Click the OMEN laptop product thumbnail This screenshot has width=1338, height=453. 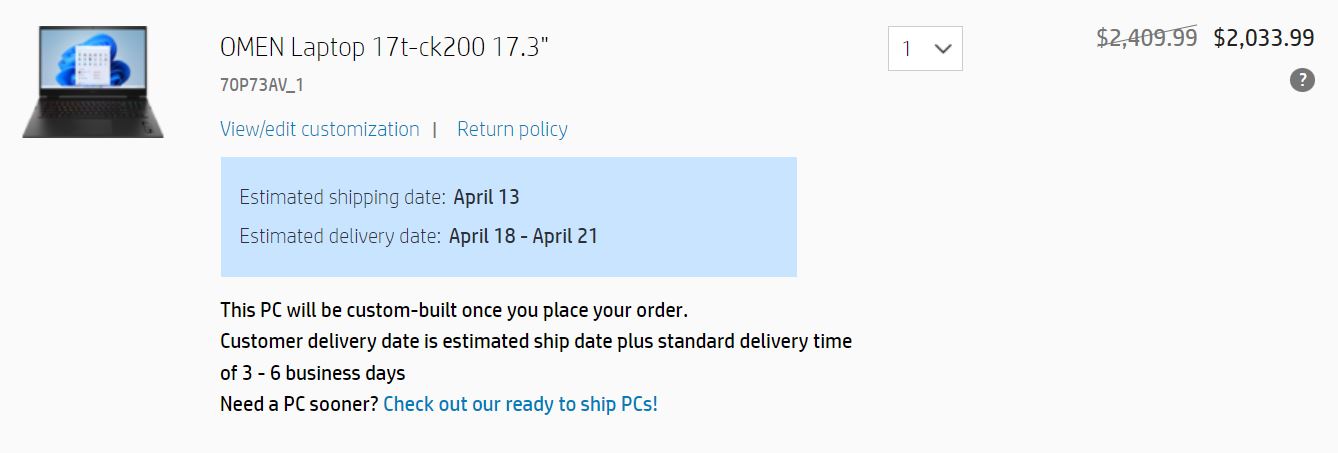[x=92, y=82]
